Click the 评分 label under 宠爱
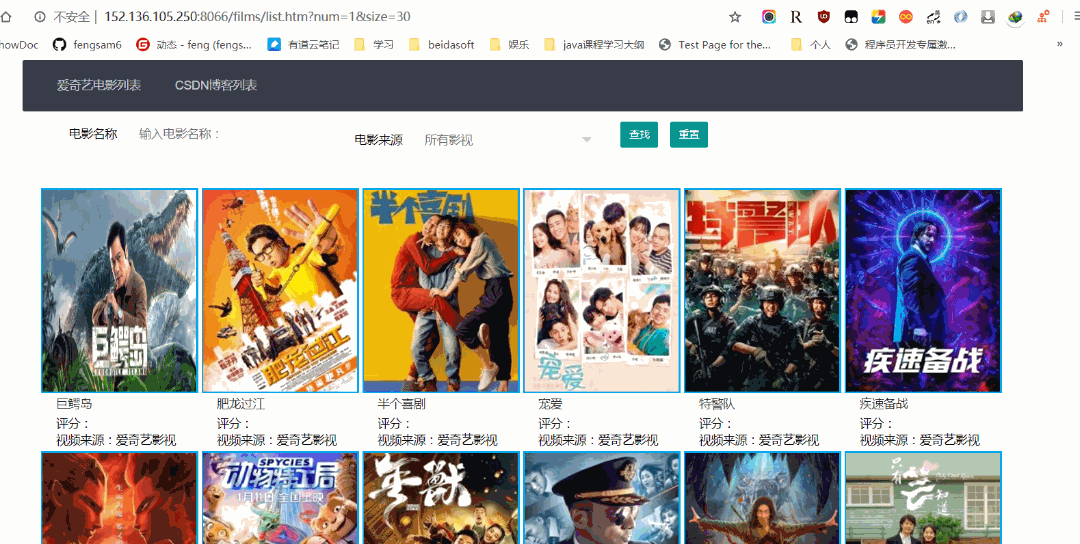The height and width of the screenshot is (544, 1080). coord(554,423)
